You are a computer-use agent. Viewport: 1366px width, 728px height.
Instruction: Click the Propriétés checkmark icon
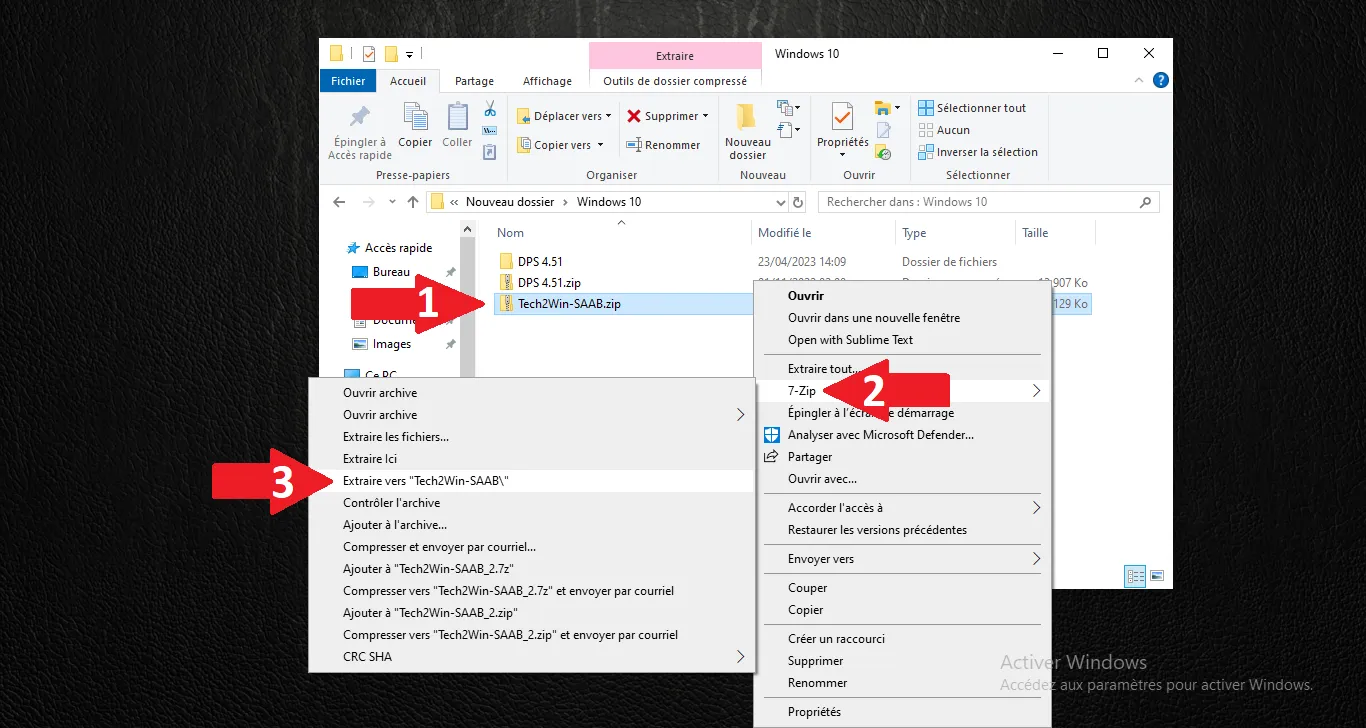coord(842,118)
